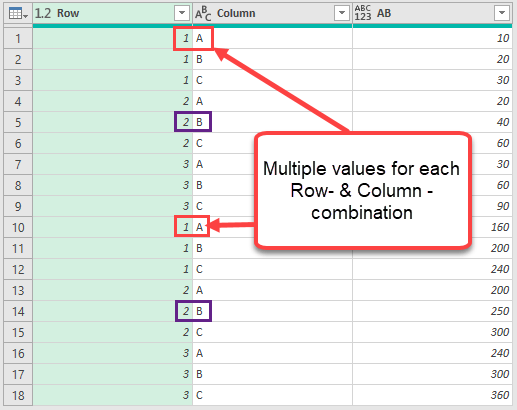
Task: Click Row cell value 1 in row 11
Action: coord(112,248)
